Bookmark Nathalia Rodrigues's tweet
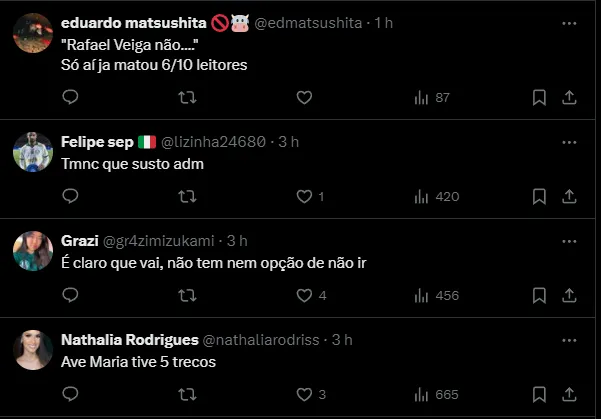 [x=539, y=394]
